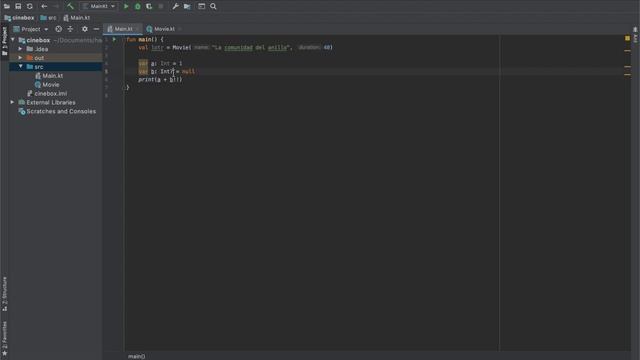Expand External Libraries node
This screenshot has height=360, width=640.
click(x=12, y=102)
